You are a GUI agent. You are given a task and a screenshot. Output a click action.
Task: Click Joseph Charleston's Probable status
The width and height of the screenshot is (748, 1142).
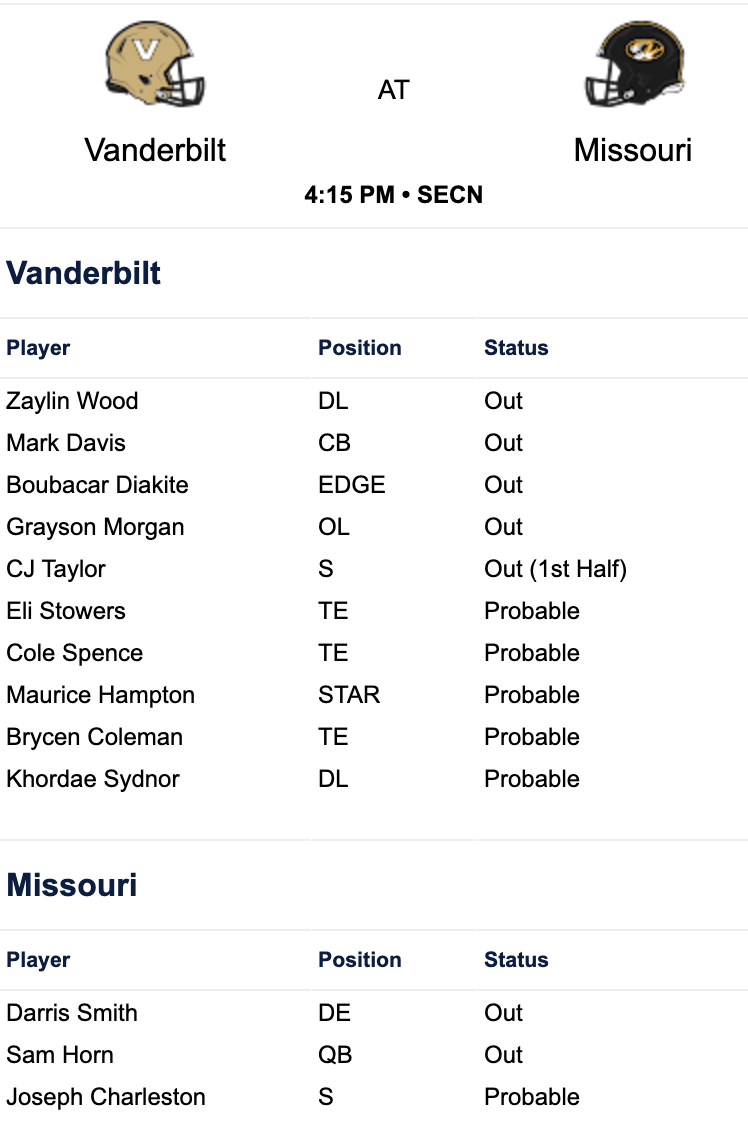[532, 1097]
